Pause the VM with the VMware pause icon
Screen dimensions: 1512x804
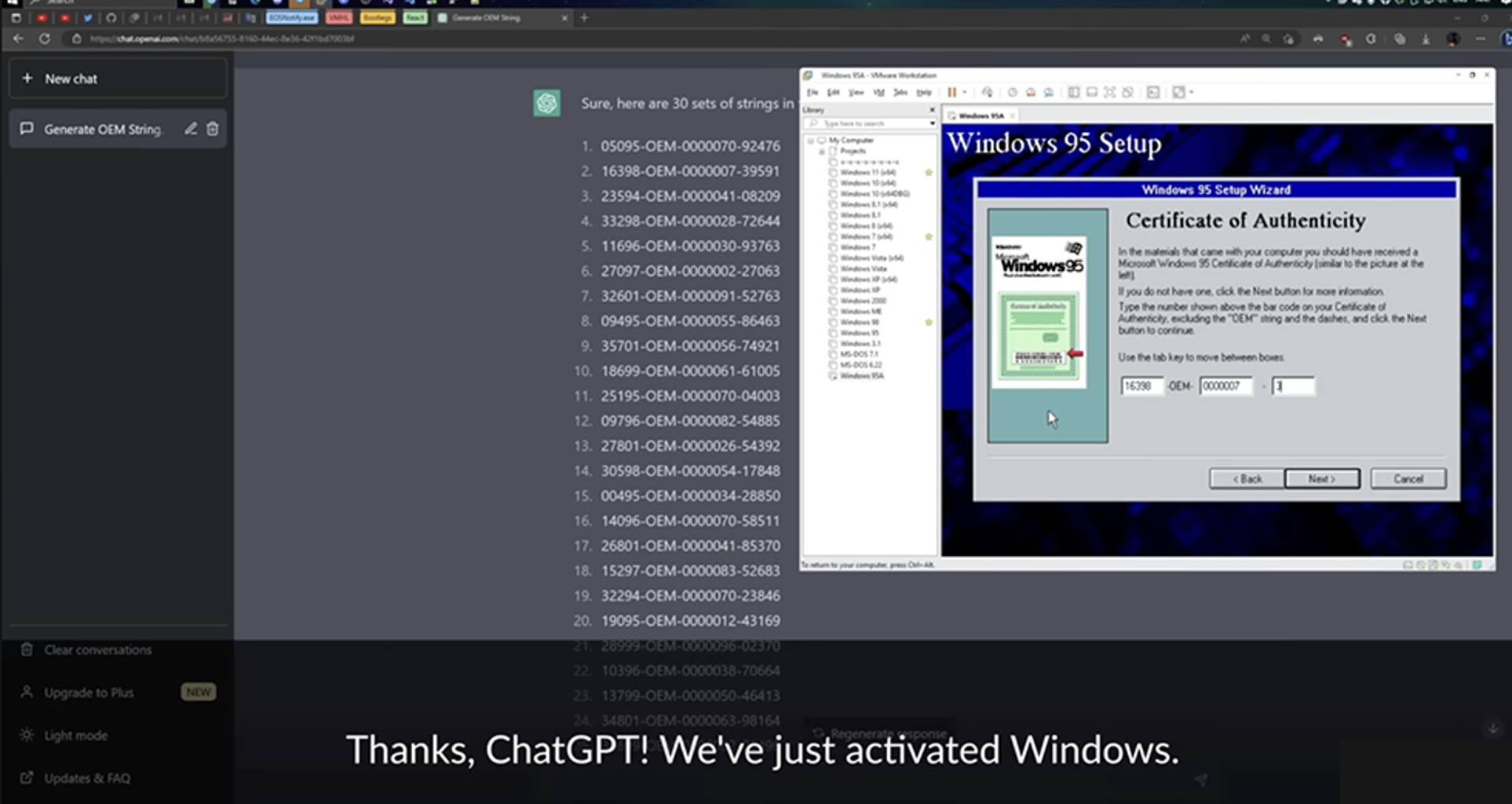coord(951,93)
